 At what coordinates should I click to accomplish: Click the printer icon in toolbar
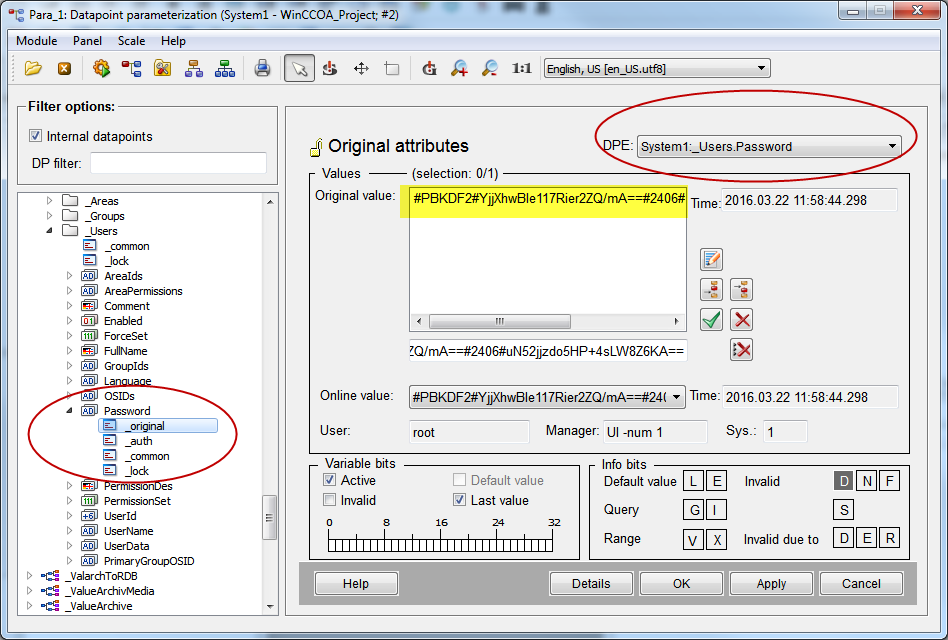coord(262,69)
